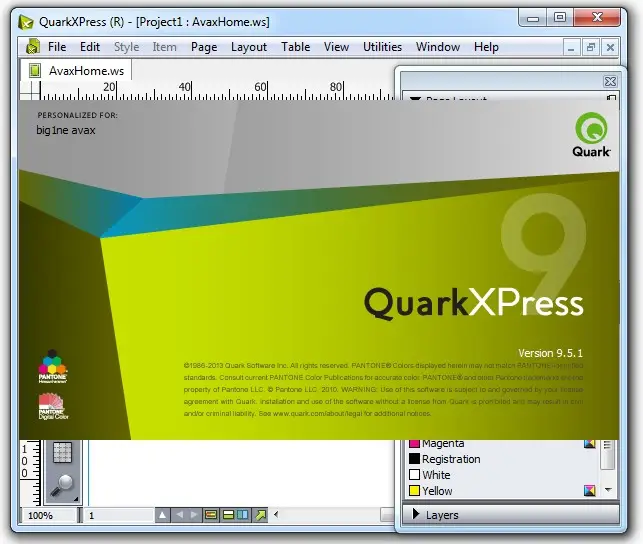Click the green Quark logo
The width and height of the screenshot is (643, 544).
pyautogui.click(x=591, y=134)
